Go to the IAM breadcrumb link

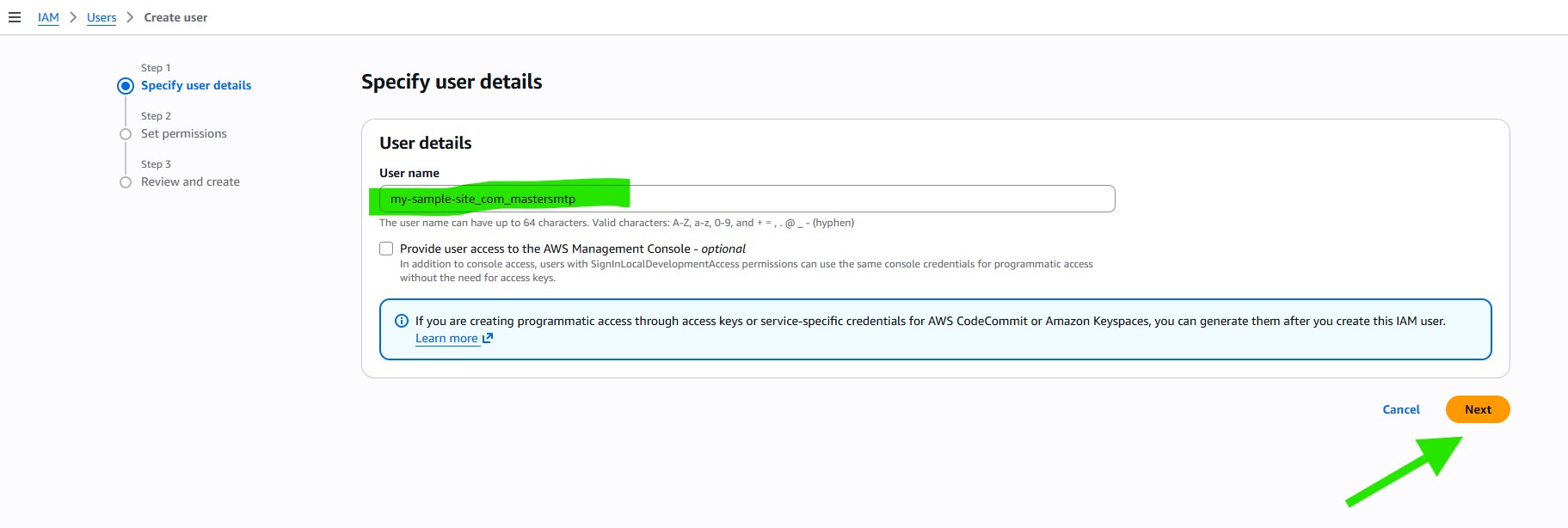[48, 17]
